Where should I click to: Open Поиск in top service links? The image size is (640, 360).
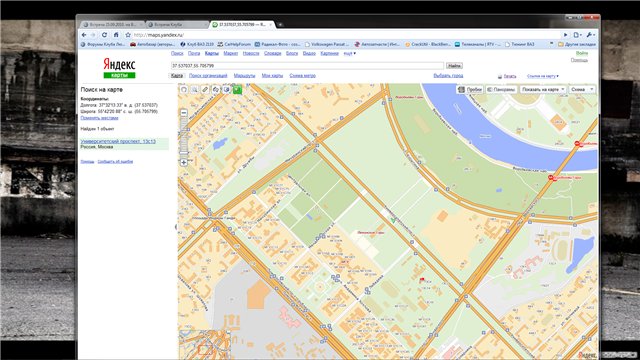(x=177, y=53)
